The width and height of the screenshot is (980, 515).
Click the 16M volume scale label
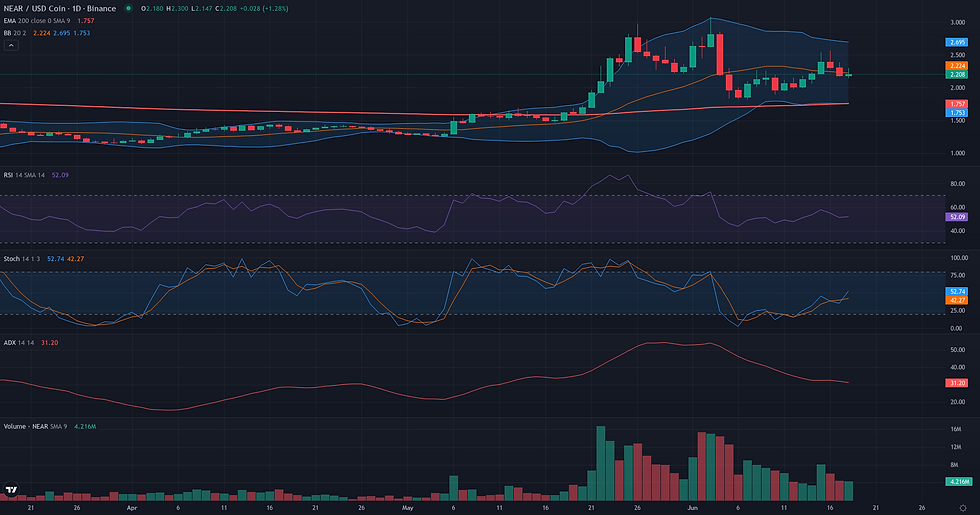tap(956, 429)
